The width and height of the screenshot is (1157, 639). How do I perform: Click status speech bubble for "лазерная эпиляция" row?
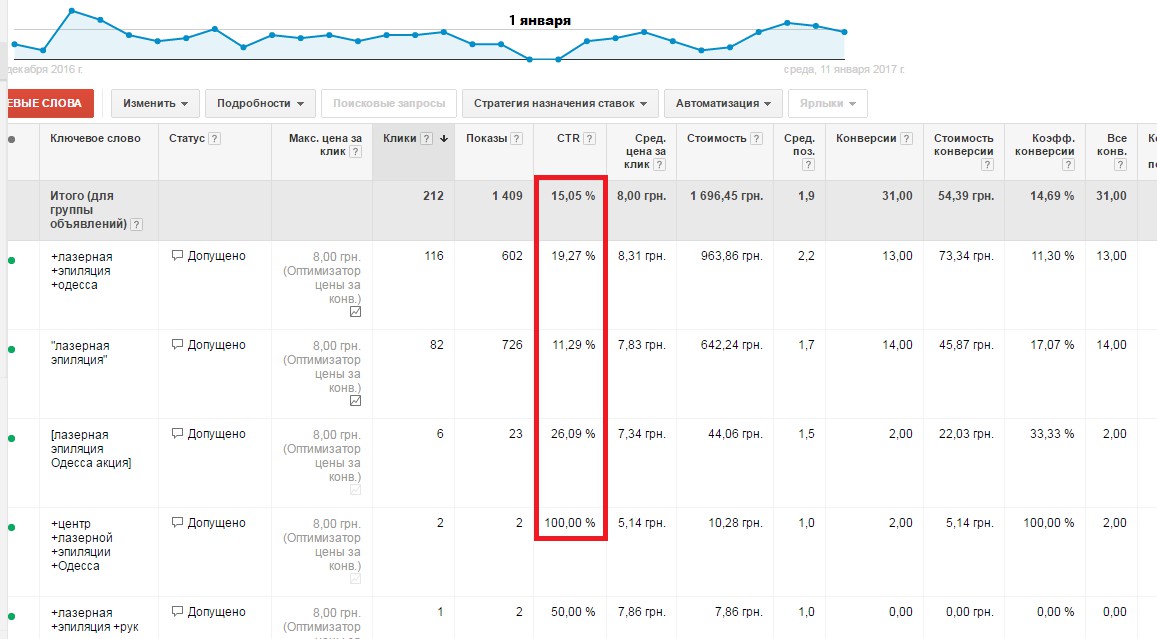tap(177, 345)
